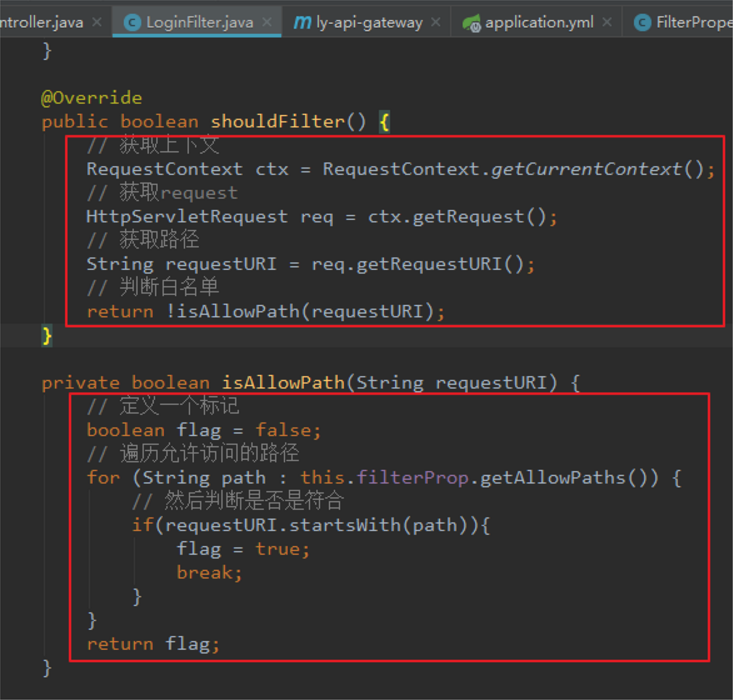Switch to the application.yml tab
The height and width of the screenshot is (700, 733).
click(538, 22)
